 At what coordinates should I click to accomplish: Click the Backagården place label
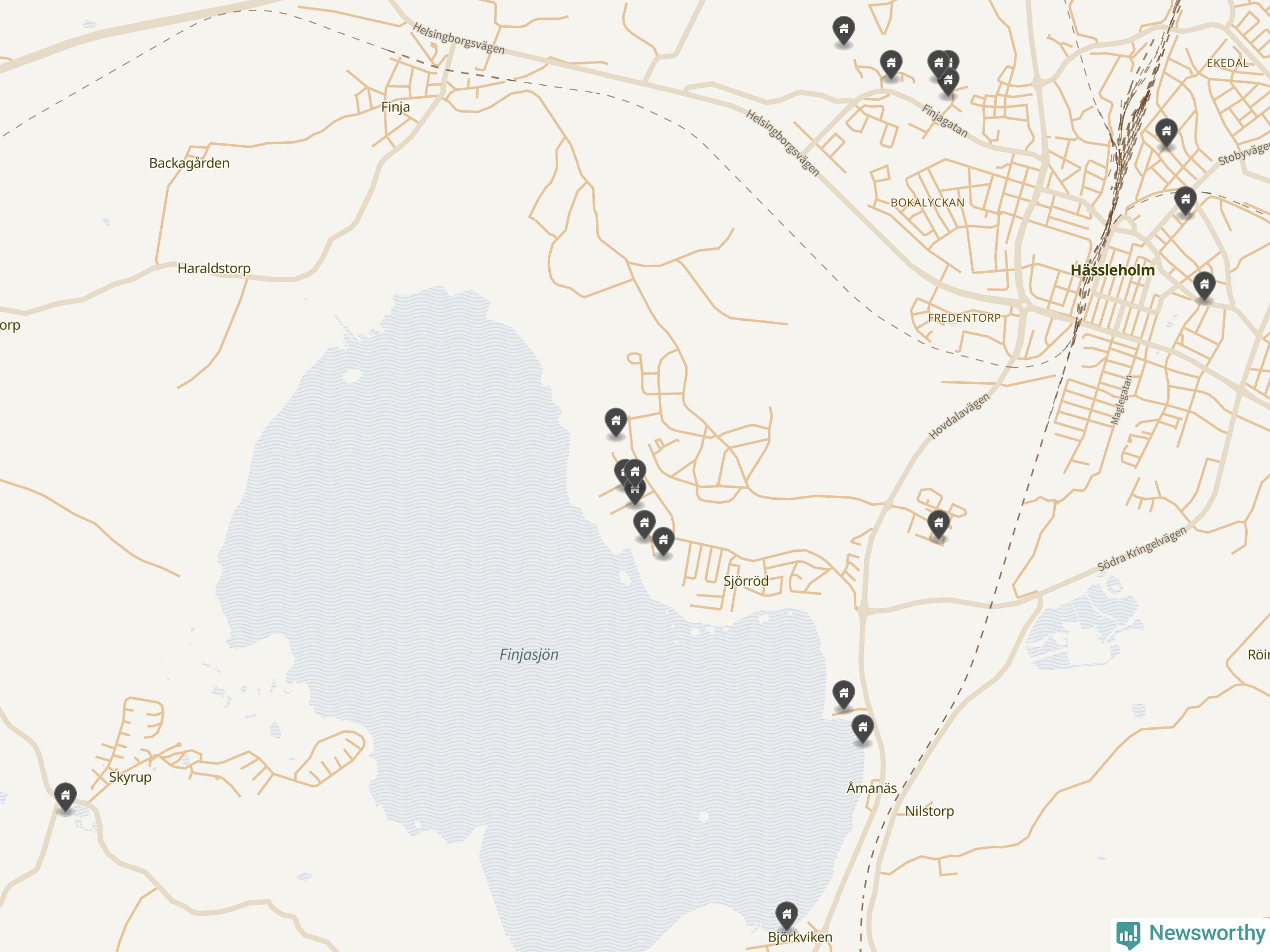[x=190, y=163]
